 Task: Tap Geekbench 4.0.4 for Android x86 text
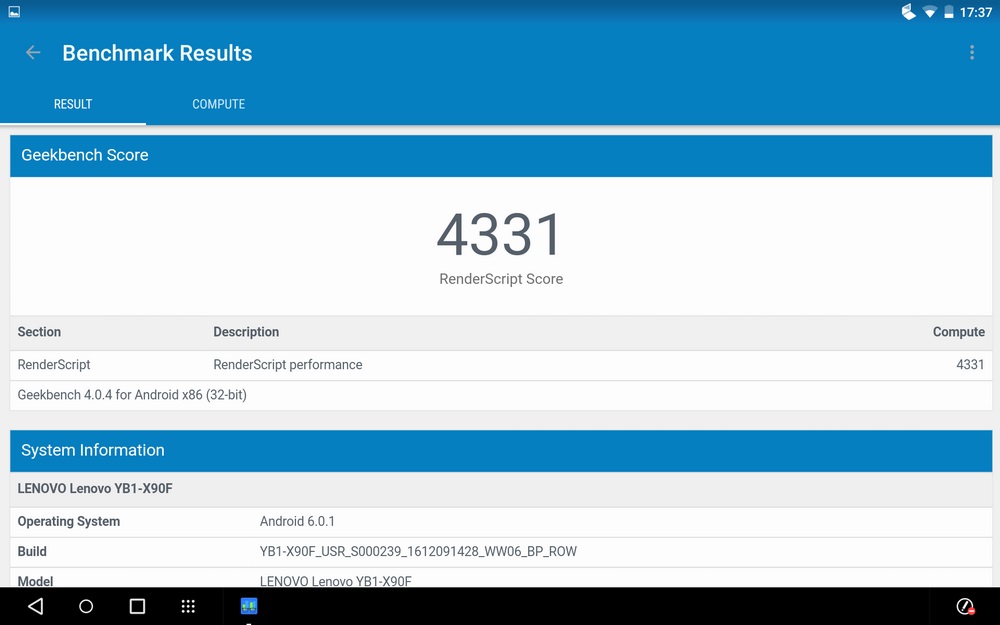[x=132, y=395]
